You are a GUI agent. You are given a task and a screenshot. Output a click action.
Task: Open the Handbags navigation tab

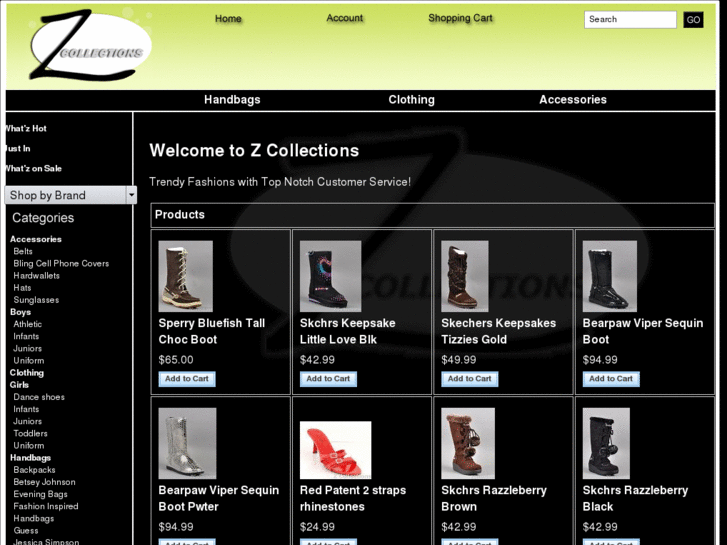click(x=232, y=100)
